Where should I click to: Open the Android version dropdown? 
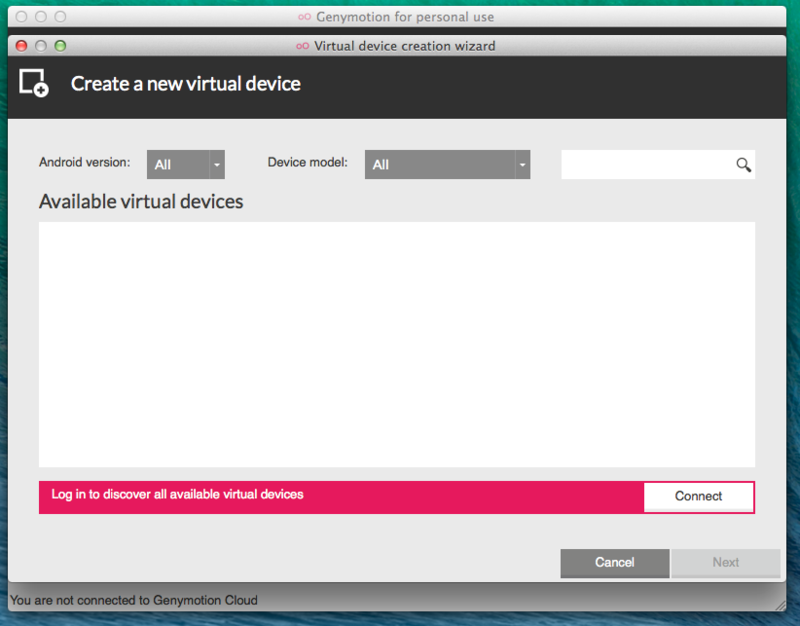click(x=186, y=164)
